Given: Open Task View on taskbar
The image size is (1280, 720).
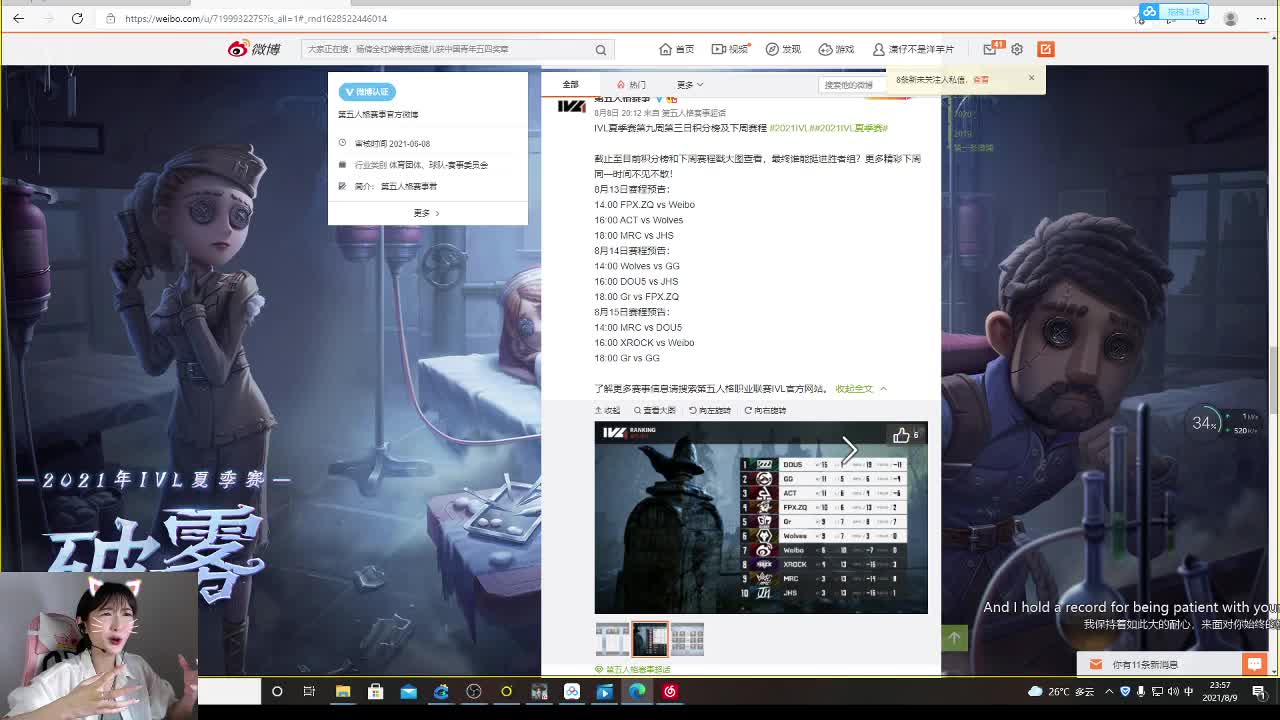Looking at the screenshot, I should tap(309, 691).
